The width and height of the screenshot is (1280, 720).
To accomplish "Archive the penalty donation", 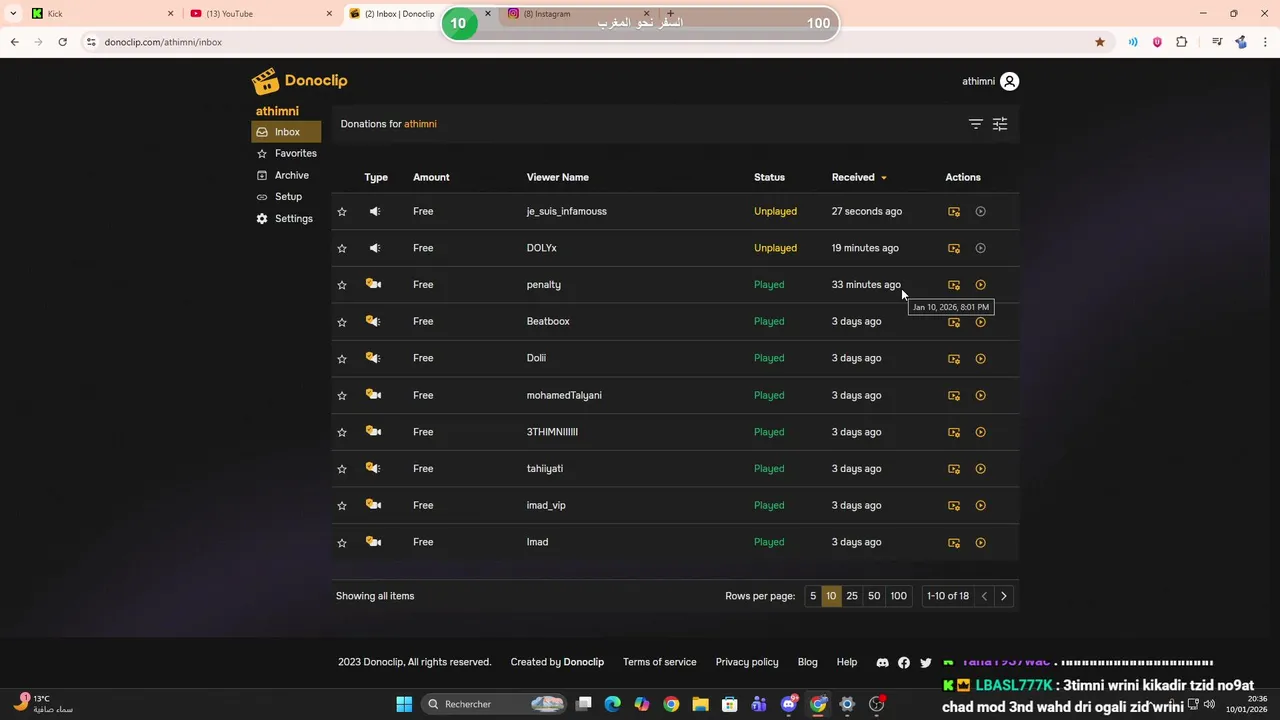I will coord(954,285).
